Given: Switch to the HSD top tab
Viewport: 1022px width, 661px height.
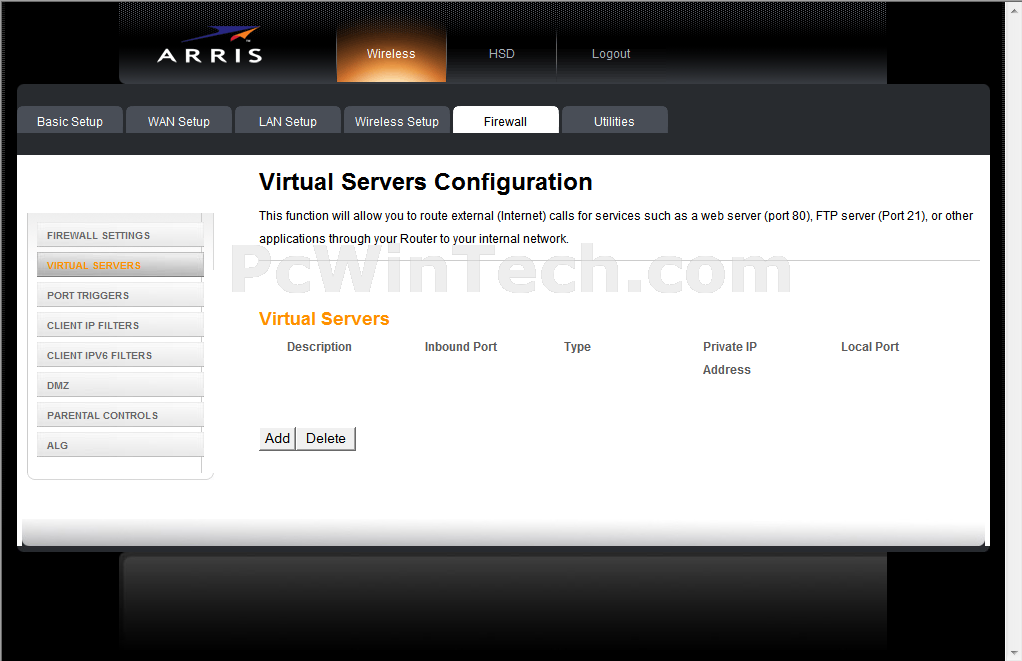Looking at the screenshot, I should click(x=501, y=54).
